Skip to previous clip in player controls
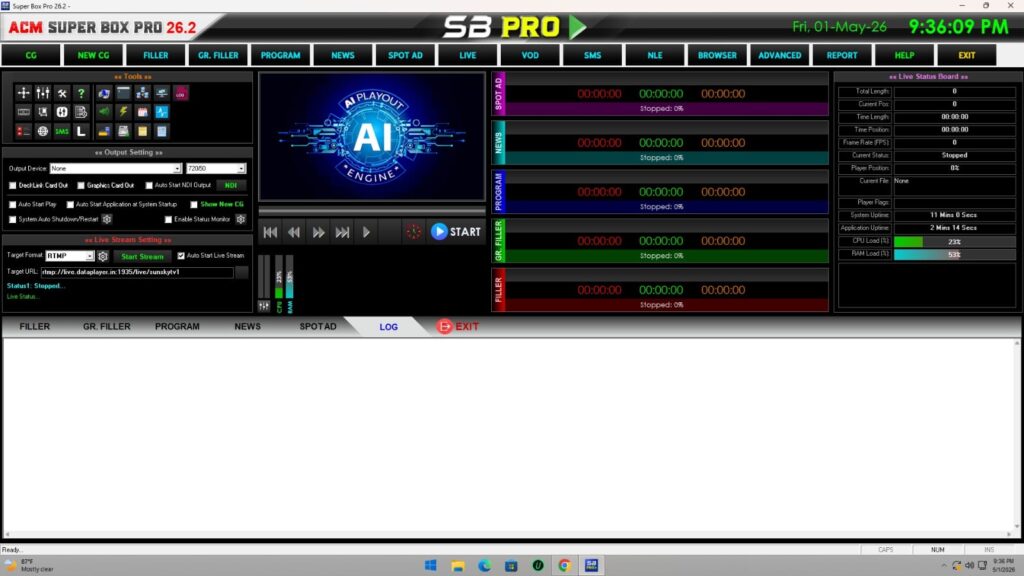Viewport: 1024px width, 576px height. coord(270,232)
